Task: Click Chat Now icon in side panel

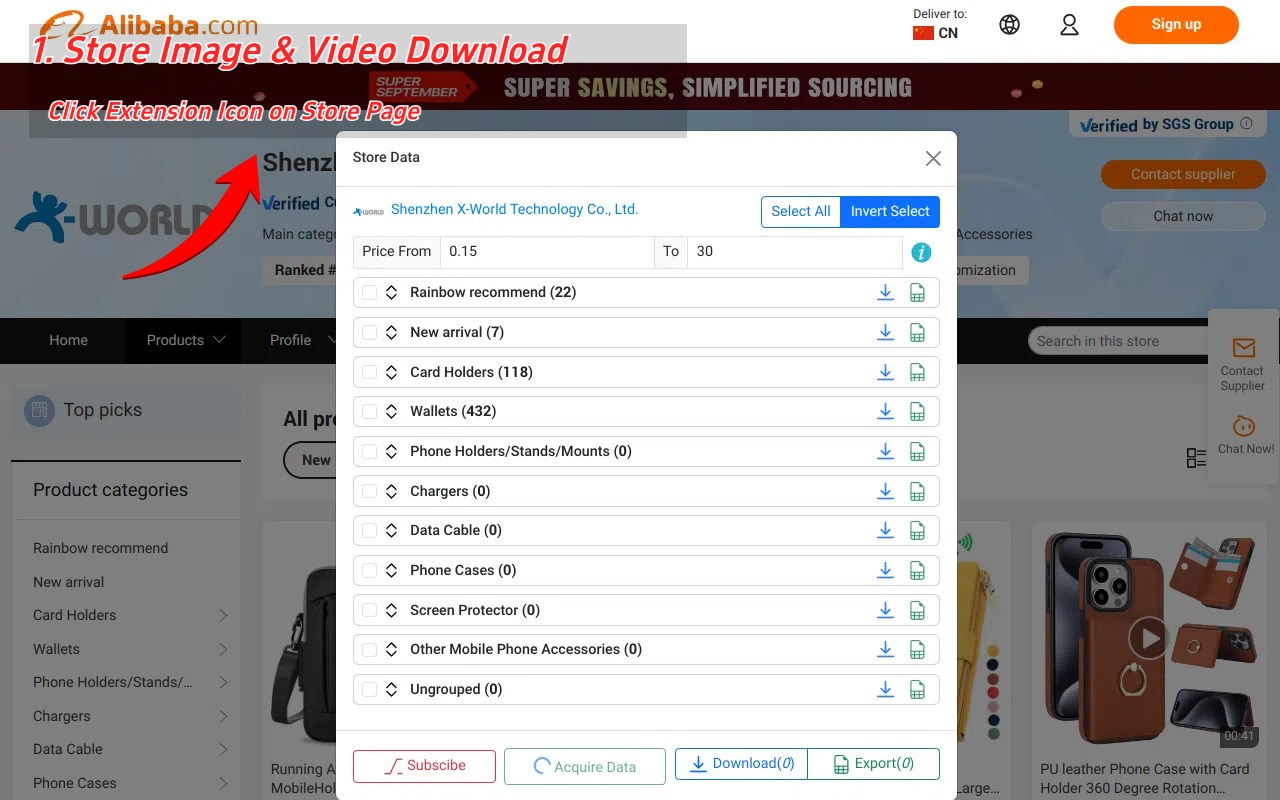Action: point(1245,426)
